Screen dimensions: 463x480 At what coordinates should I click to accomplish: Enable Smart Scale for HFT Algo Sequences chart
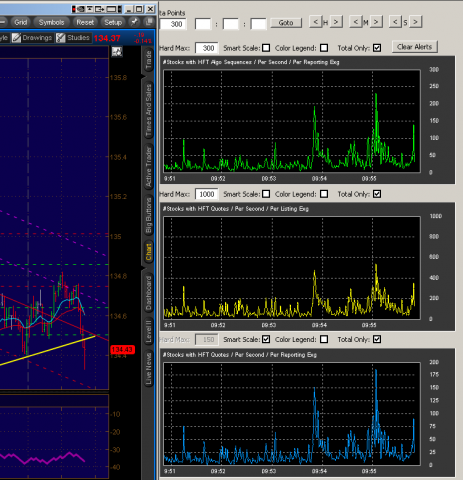[266, 48]
